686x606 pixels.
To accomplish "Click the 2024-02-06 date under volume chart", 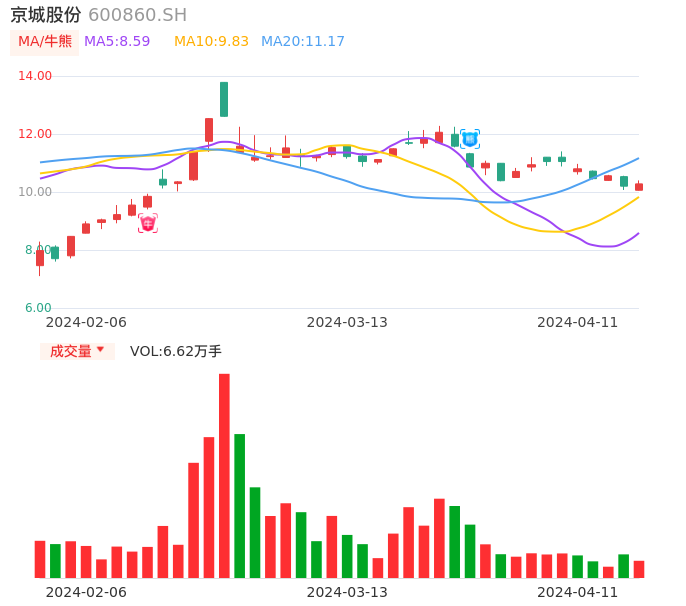I will coord(86,592).
